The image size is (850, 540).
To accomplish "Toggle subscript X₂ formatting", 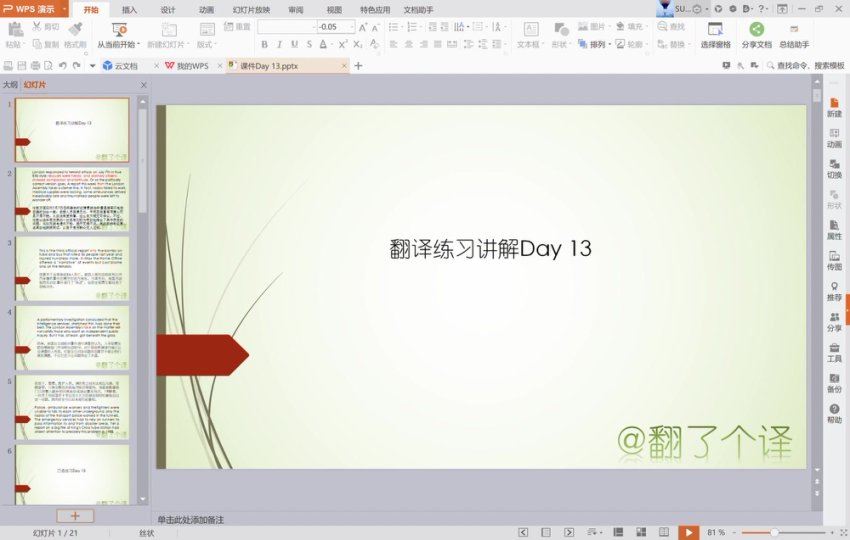I will click(358, 44).
